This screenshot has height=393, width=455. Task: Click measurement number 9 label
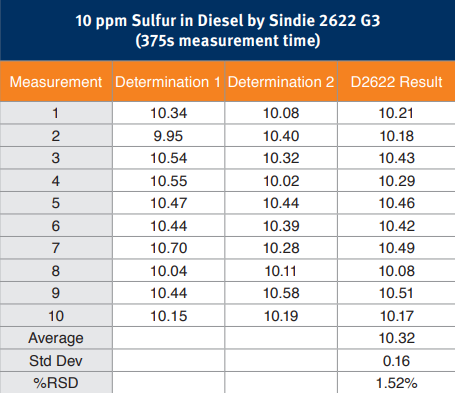point(56,293)
